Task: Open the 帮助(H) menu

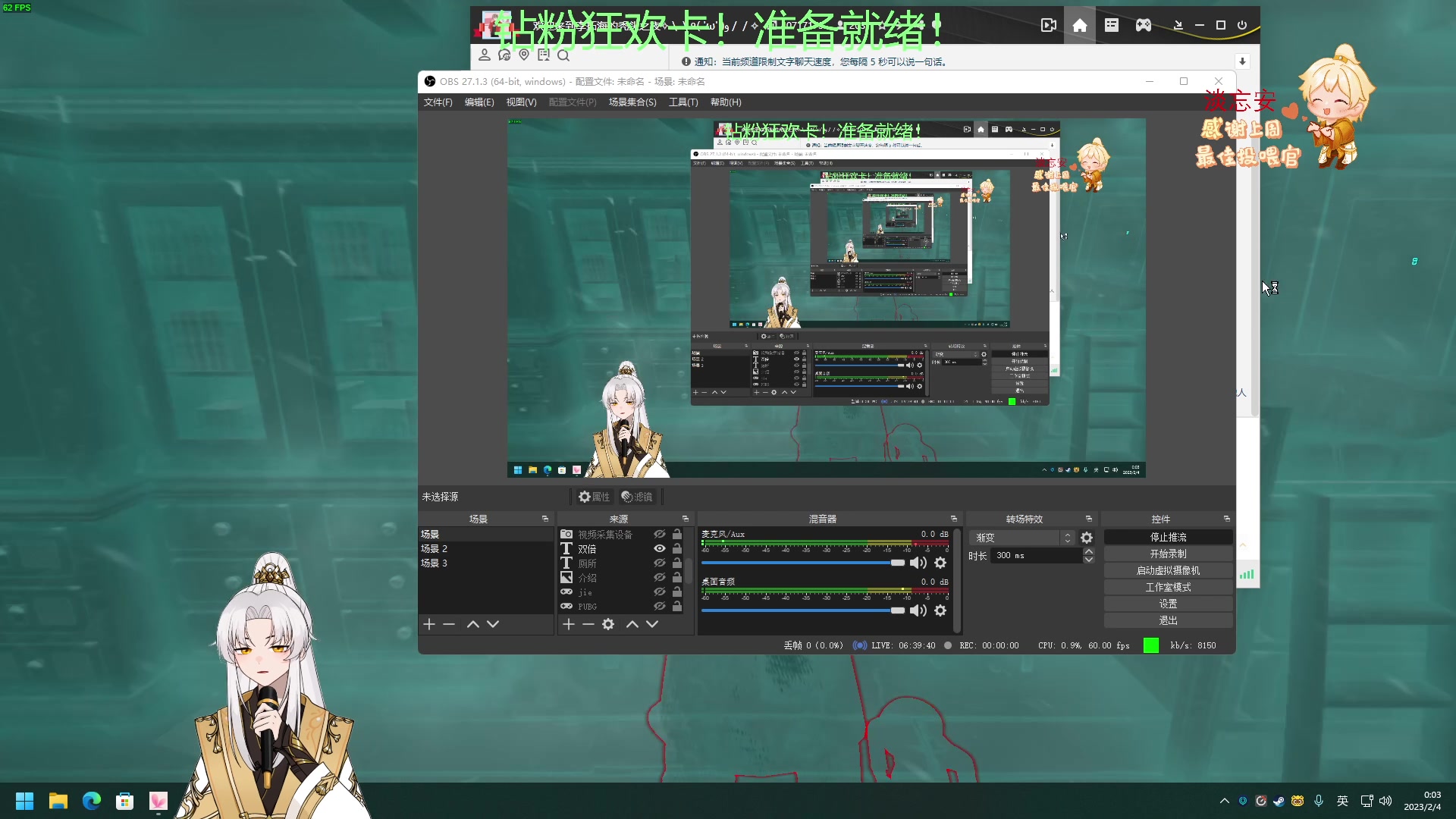Action: [726, 102]
